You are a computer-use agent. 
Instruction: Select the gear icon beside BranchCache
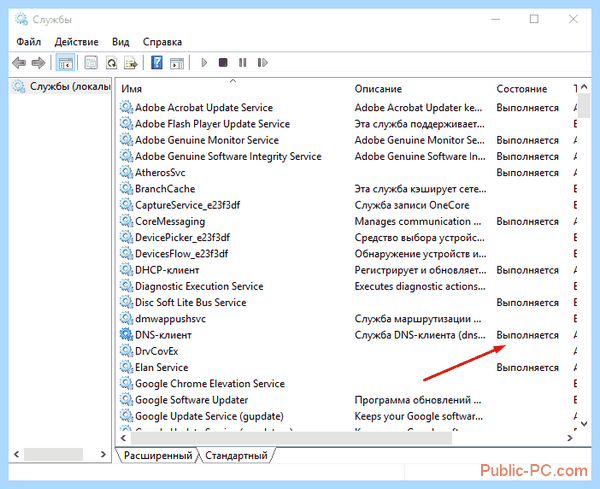pos(126,189)
